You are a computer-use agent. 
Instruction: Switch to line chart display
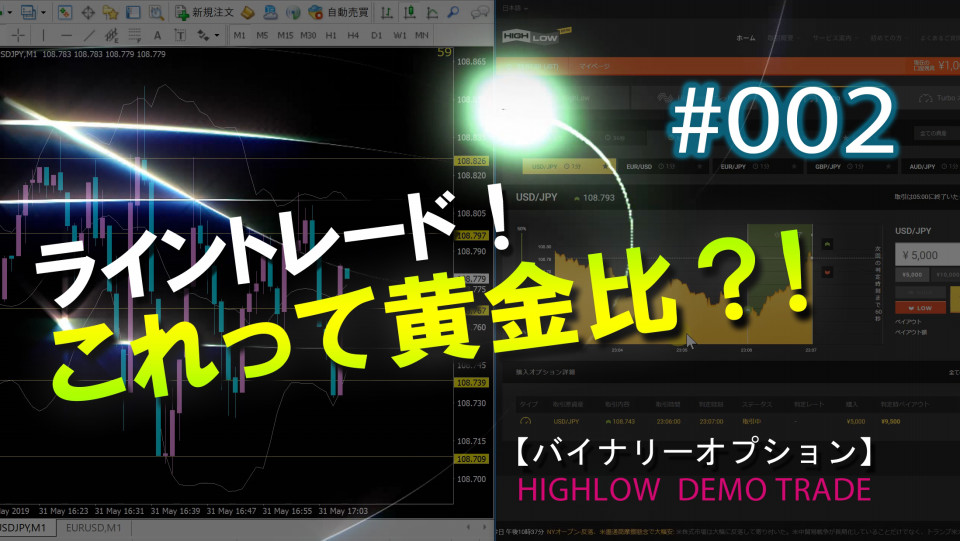coord(432,12)
